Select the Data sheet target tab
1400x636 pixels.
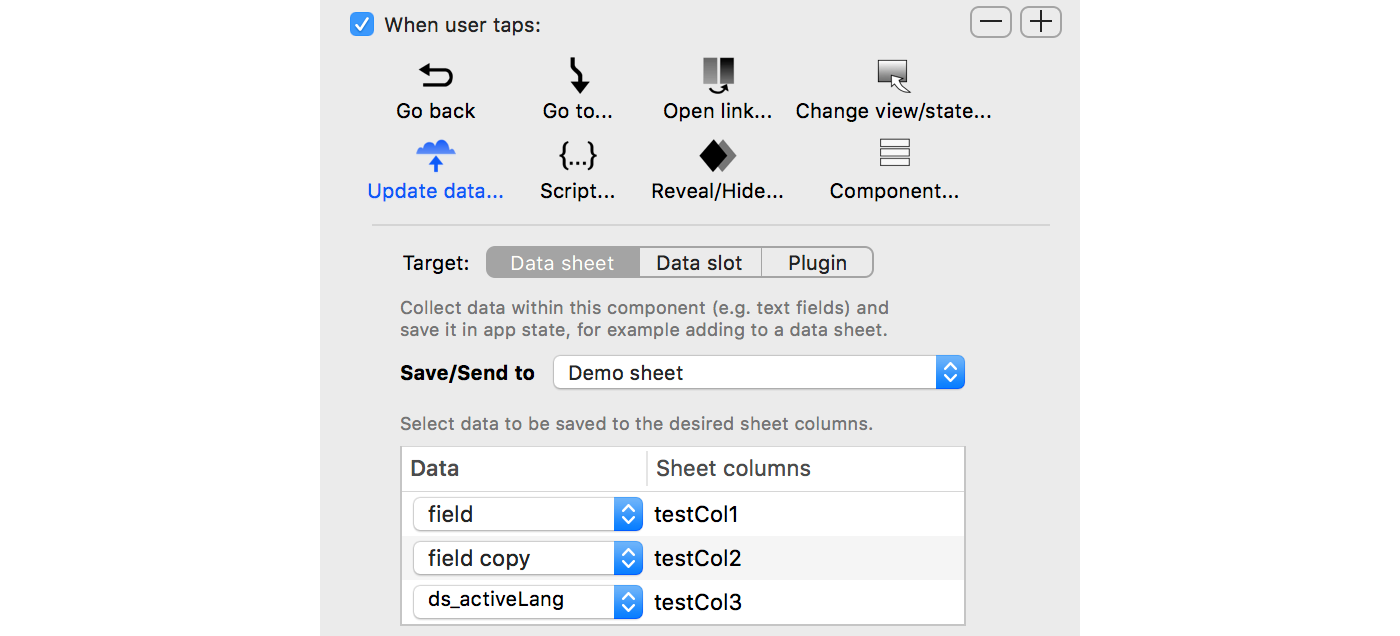point(562,263)
